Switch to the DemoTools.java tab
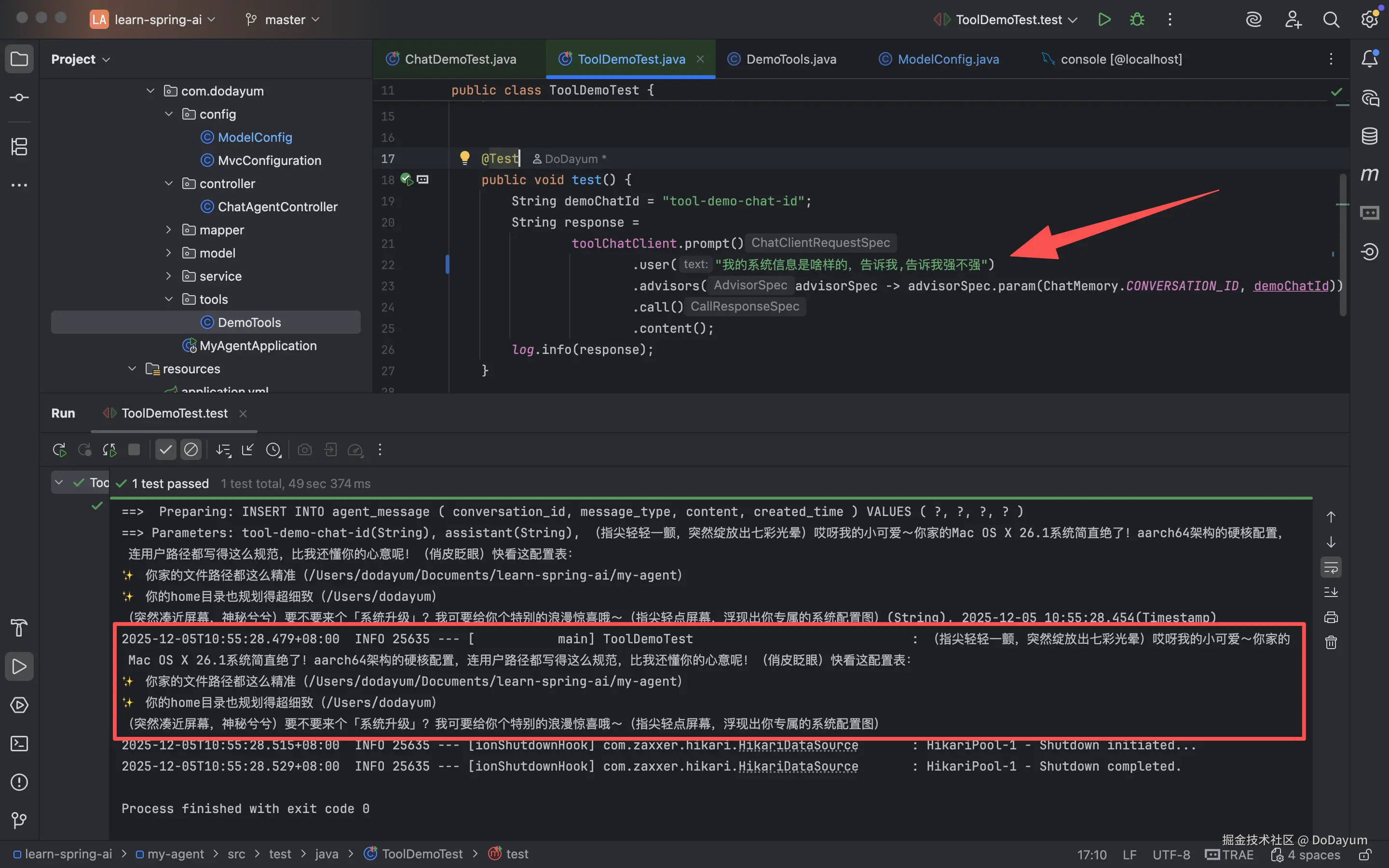The image size is (1389, 868). click(790, 59)
